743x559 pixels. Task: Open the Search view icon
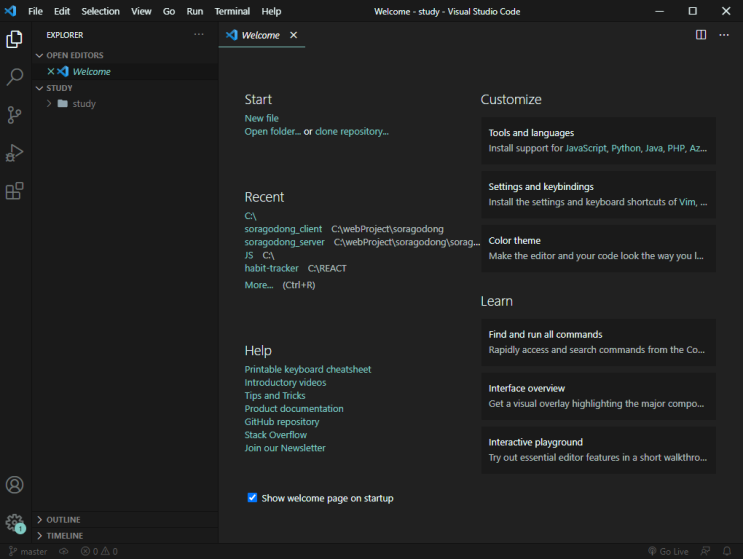click(14, 77)
